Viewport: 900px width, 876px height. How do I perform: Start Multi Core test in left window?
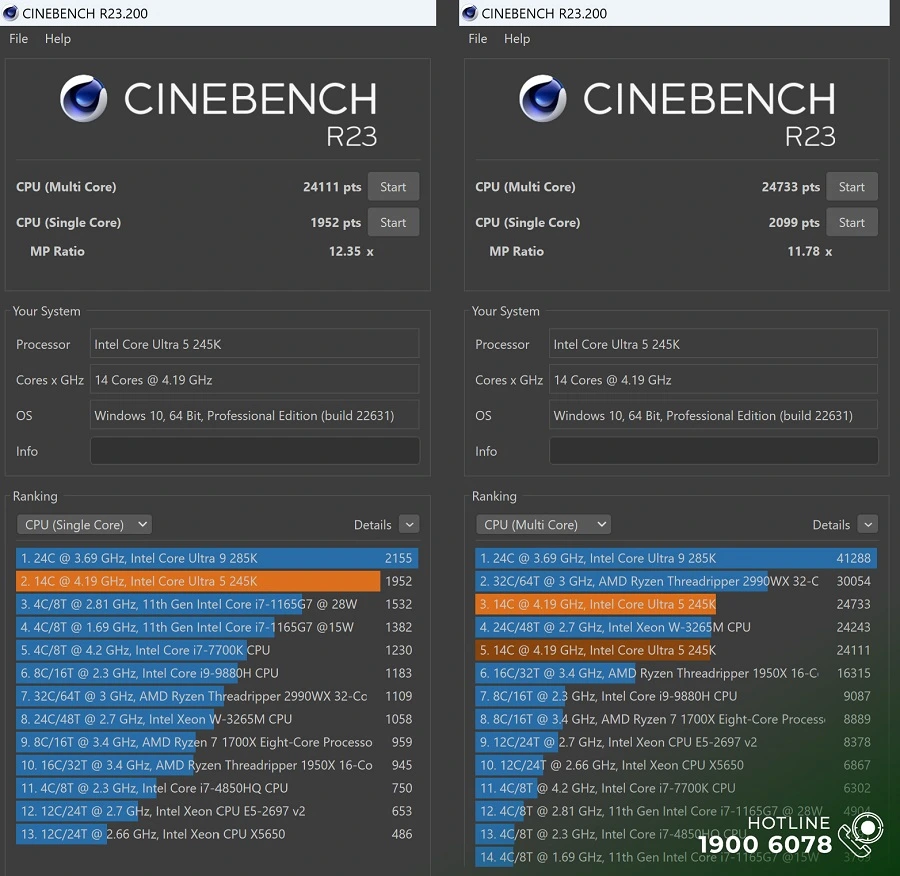pos(393,187)
